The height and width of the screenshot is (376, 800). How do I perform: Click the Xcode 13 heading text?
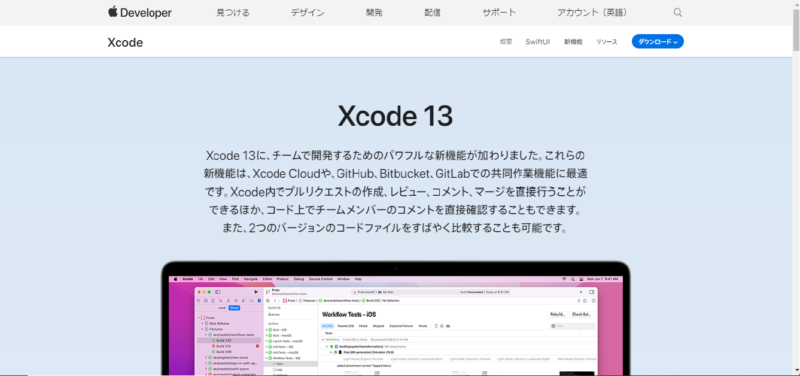pos(395,117)
